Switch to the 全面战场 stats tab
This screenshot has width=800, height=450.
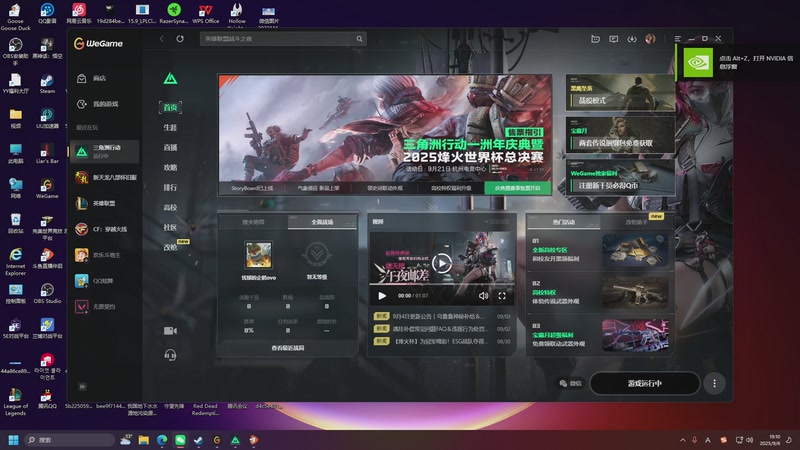(x=322, y=222)
